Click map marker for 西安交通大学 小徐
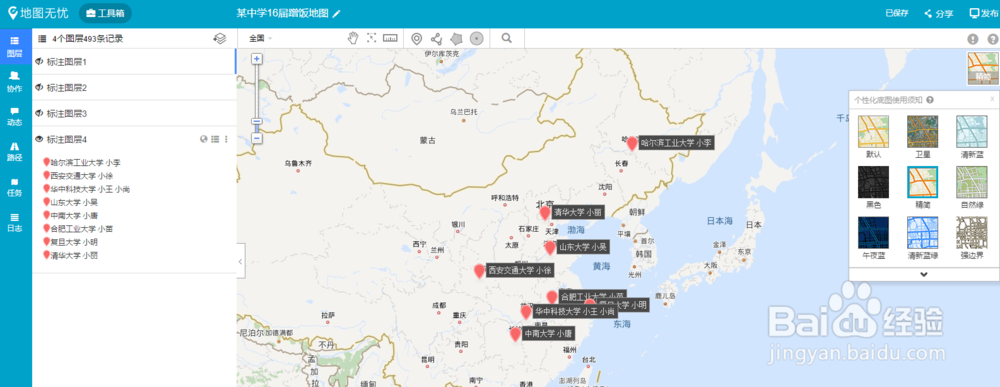Viewport: 1000px width, 387px height. (x=480, y=271)
